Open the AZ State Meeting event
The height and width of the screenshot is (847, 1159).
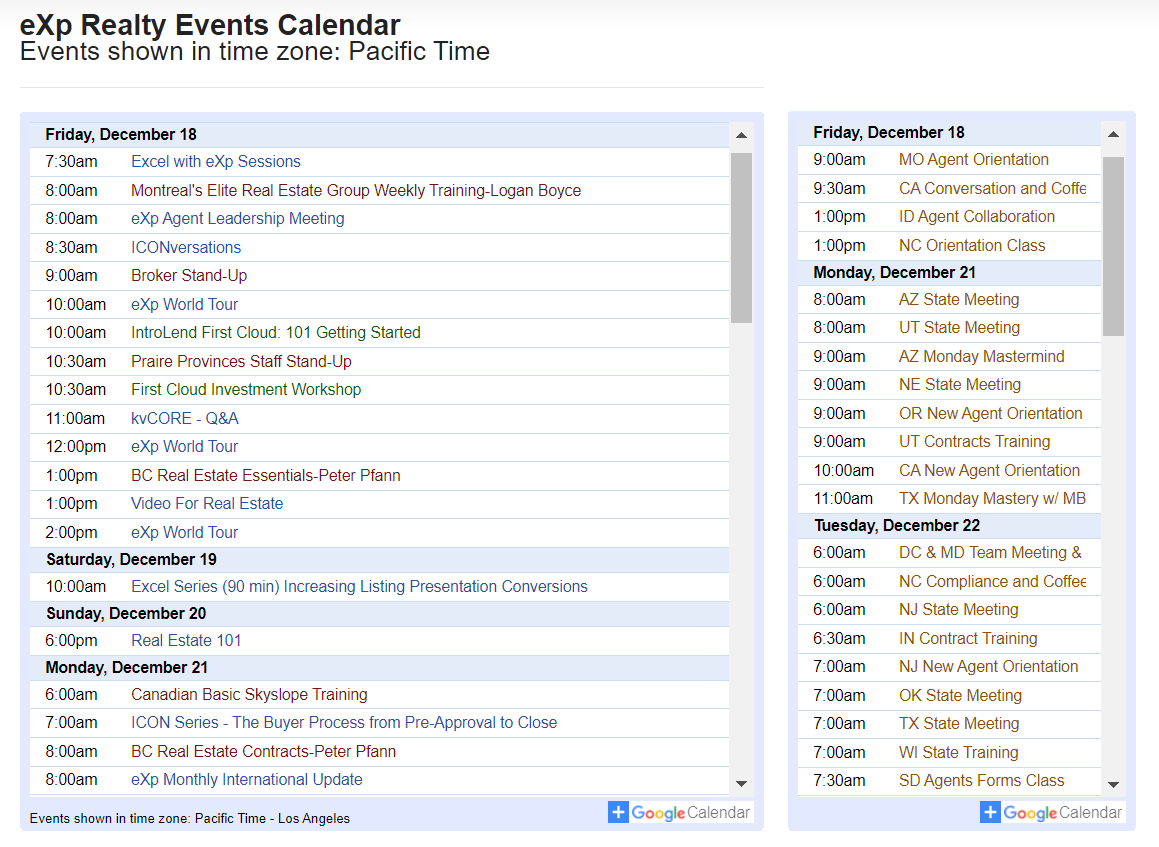click(959, 299)
